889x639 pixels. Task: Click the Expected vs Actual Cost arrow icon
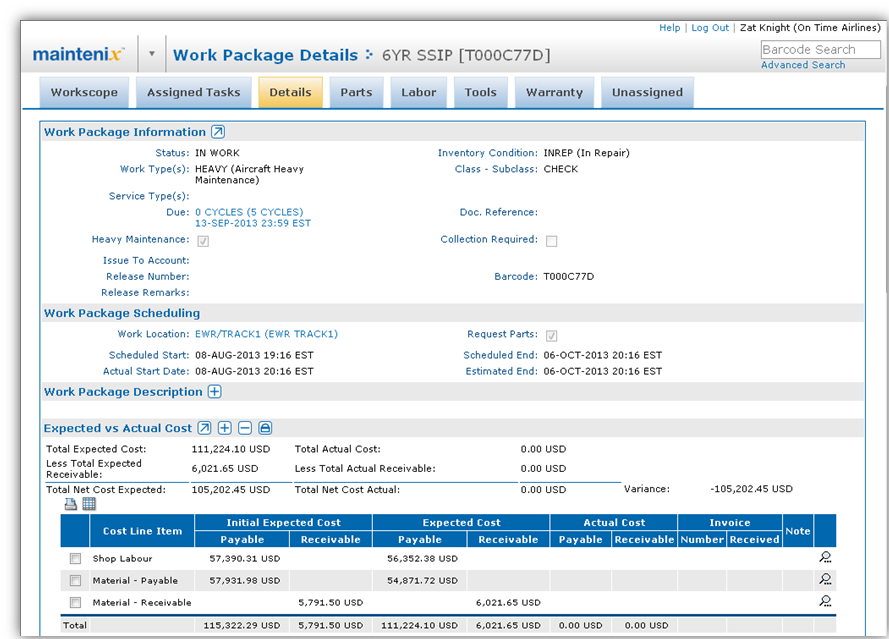205,428
